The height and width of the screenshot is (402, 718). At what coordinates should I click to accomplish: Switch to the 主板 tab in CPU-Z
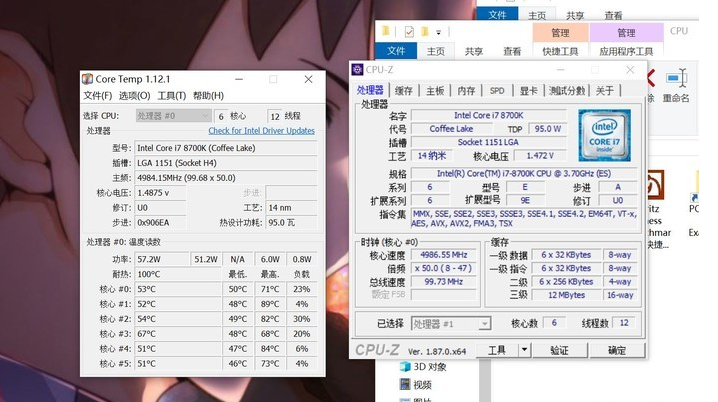(x=435, y=91)
